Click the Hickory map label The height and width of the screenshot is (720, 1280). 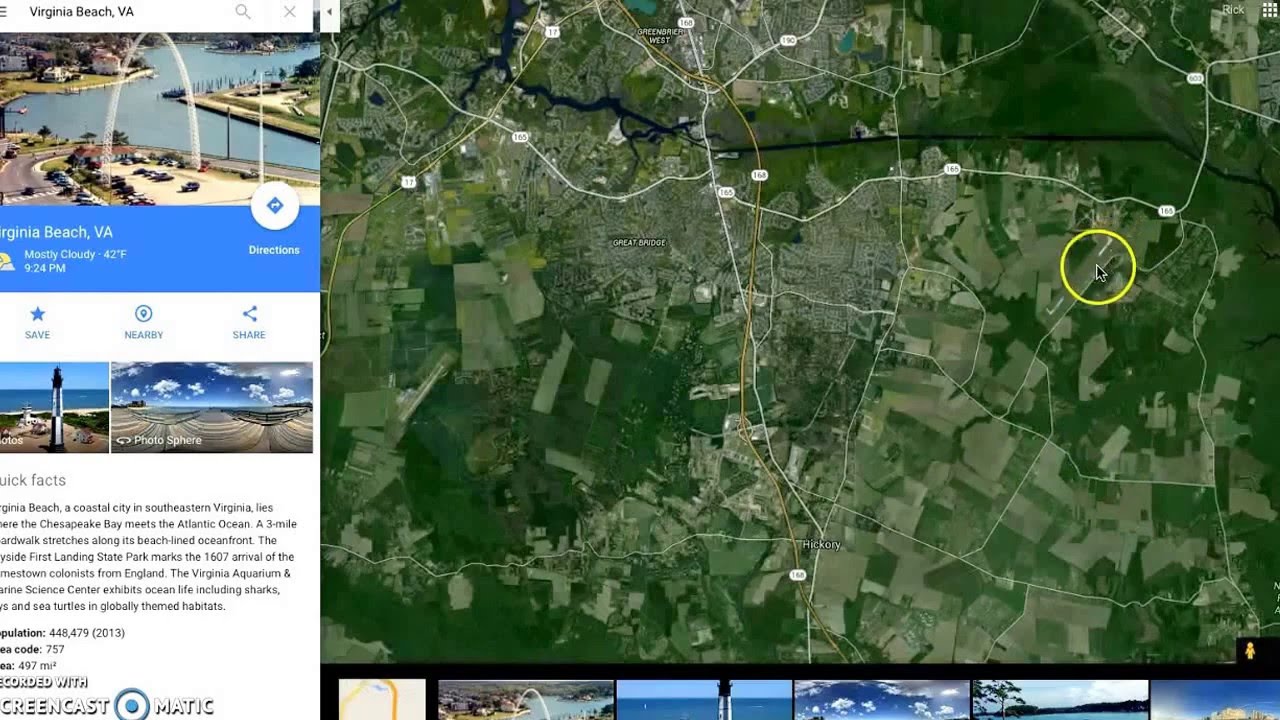pos(821,545)
